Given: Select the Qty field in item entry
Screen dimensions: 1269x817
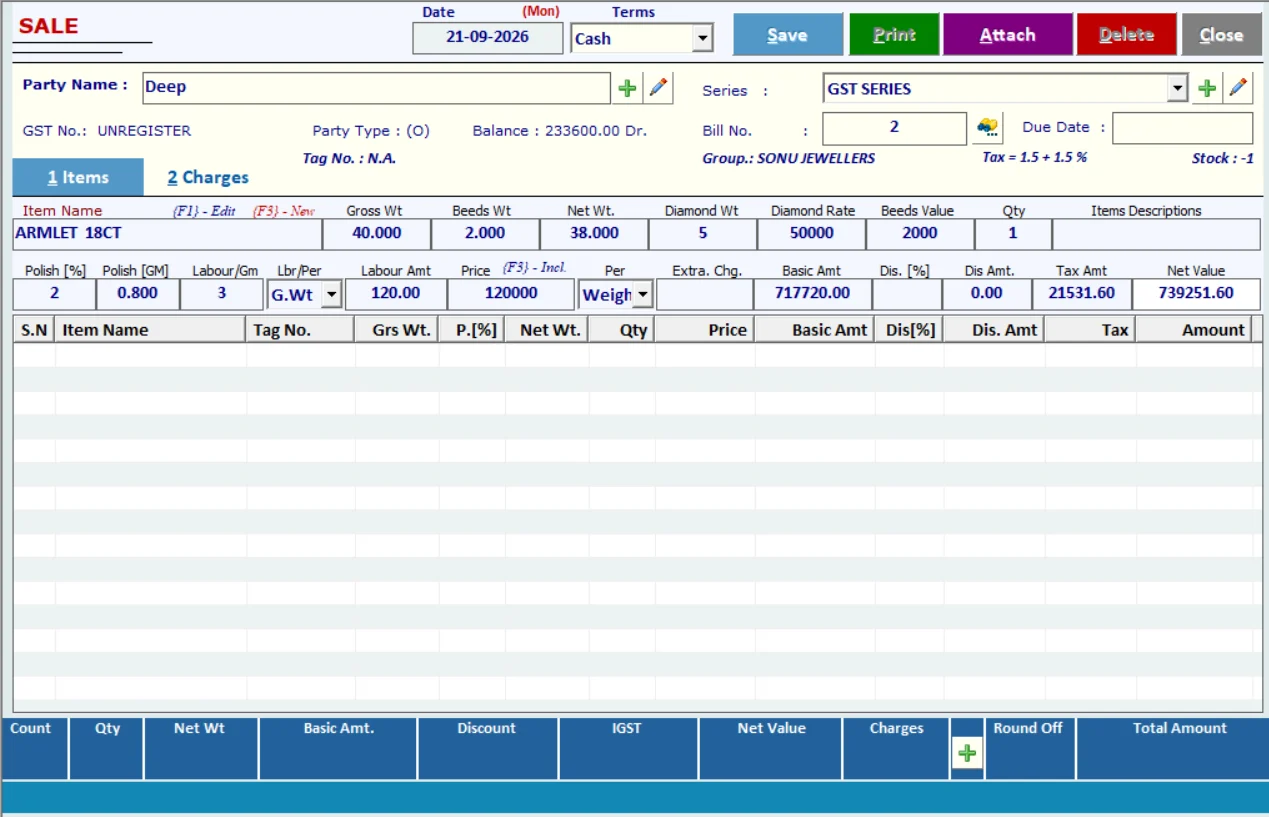Looking at the screenshot, I should tap(1013, 233).
